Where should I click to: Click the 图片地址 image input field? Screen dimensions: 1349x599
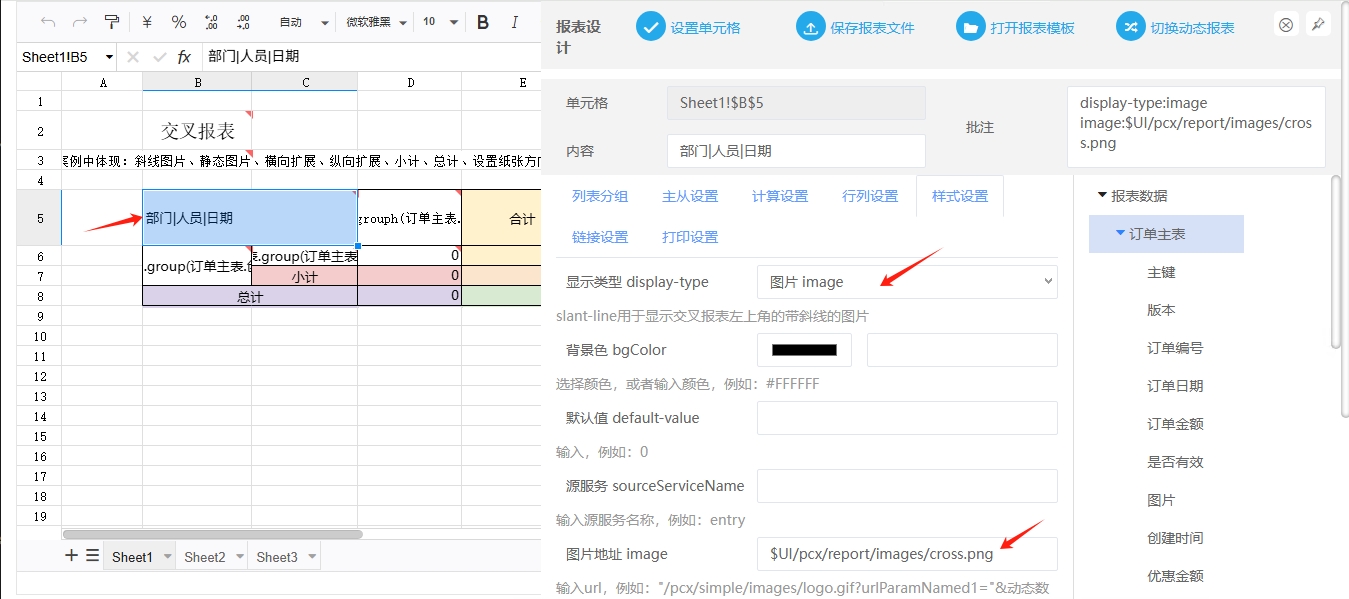(906, 554)
